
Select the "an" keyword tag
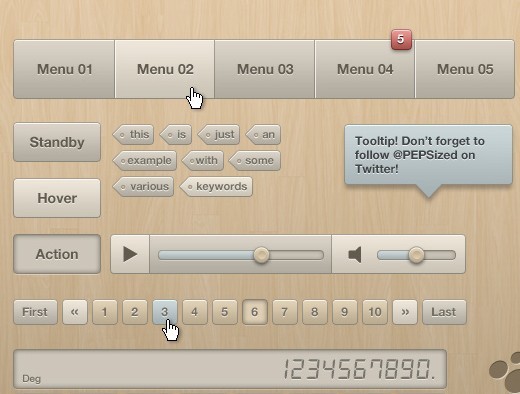coord(263,135)
